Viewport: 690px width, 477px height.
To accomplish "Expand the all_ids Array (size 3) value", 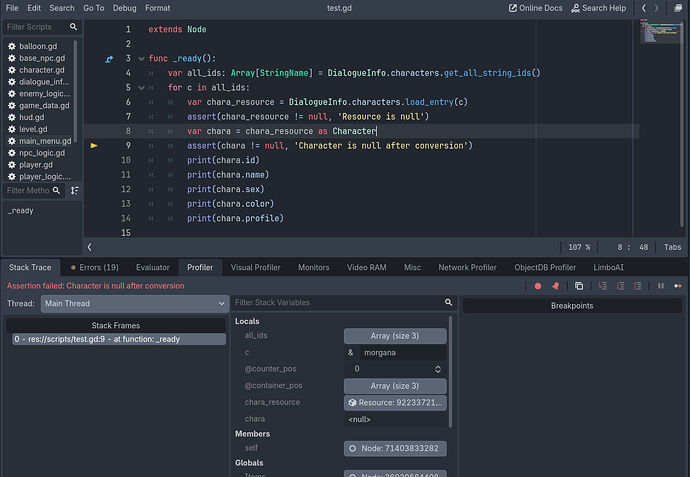I will pyautogui.click(x=395, y=336).
